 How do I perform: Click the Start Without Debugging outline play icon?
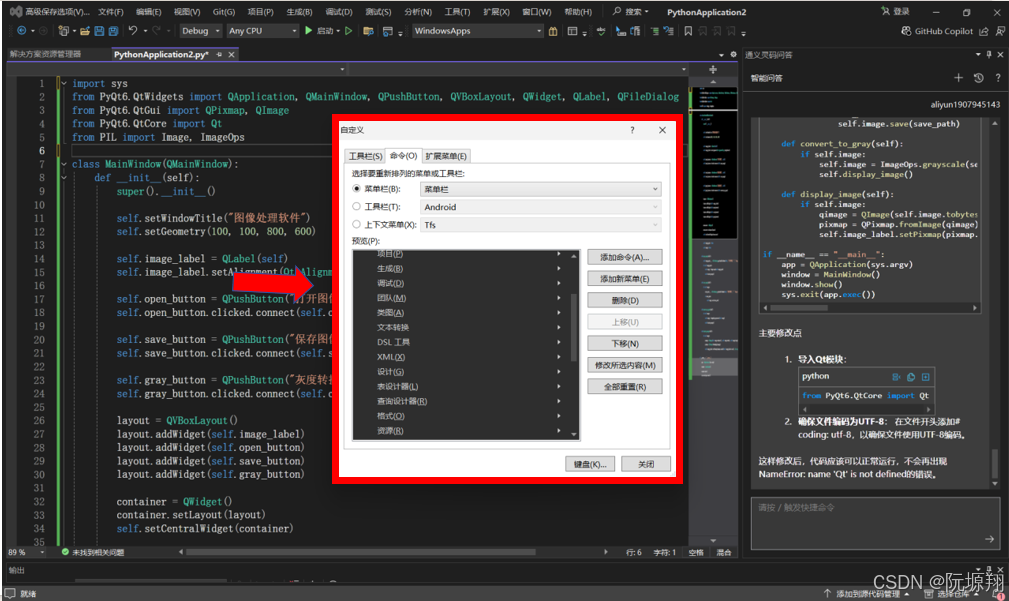349,30
